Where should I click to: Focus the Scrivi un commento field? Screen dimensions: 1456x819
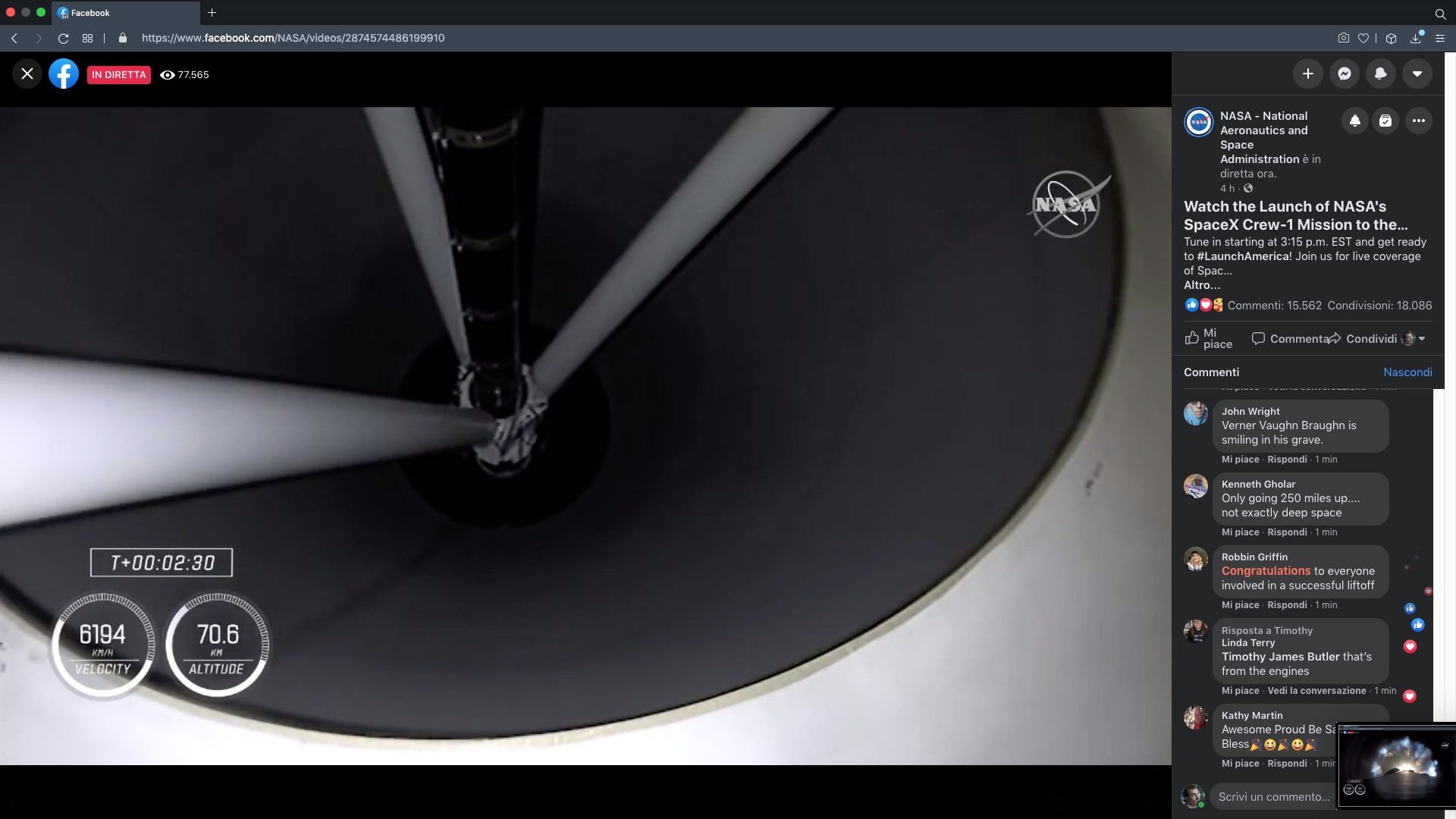(x=1274, y=797)
